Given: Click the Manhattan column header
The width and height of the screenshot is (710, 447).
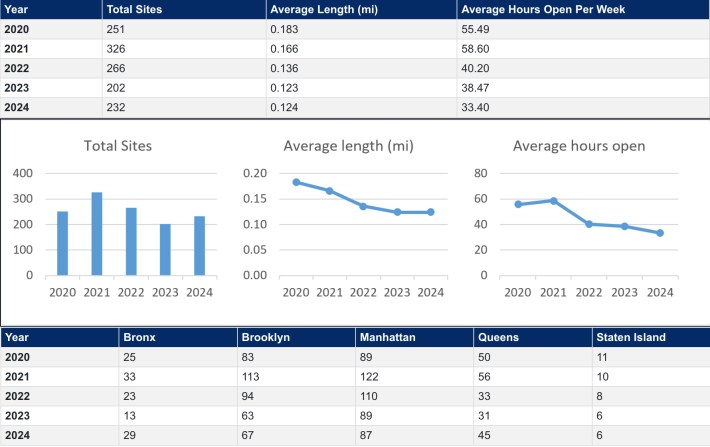Looking at the screenshot, I should point(387,337).
